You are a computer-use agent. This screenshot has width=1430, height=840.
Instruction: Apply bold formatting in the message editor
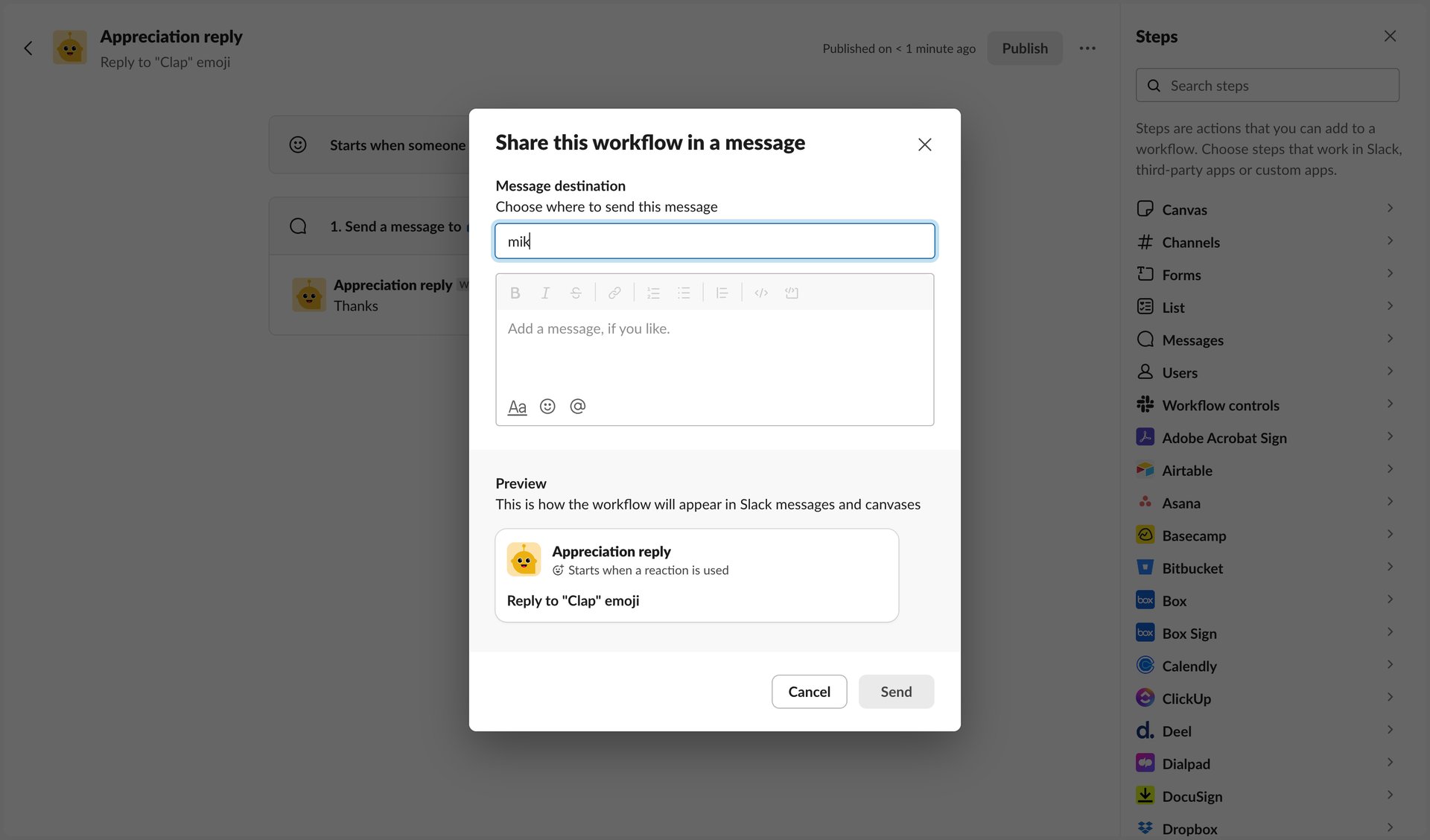[515, 293]
